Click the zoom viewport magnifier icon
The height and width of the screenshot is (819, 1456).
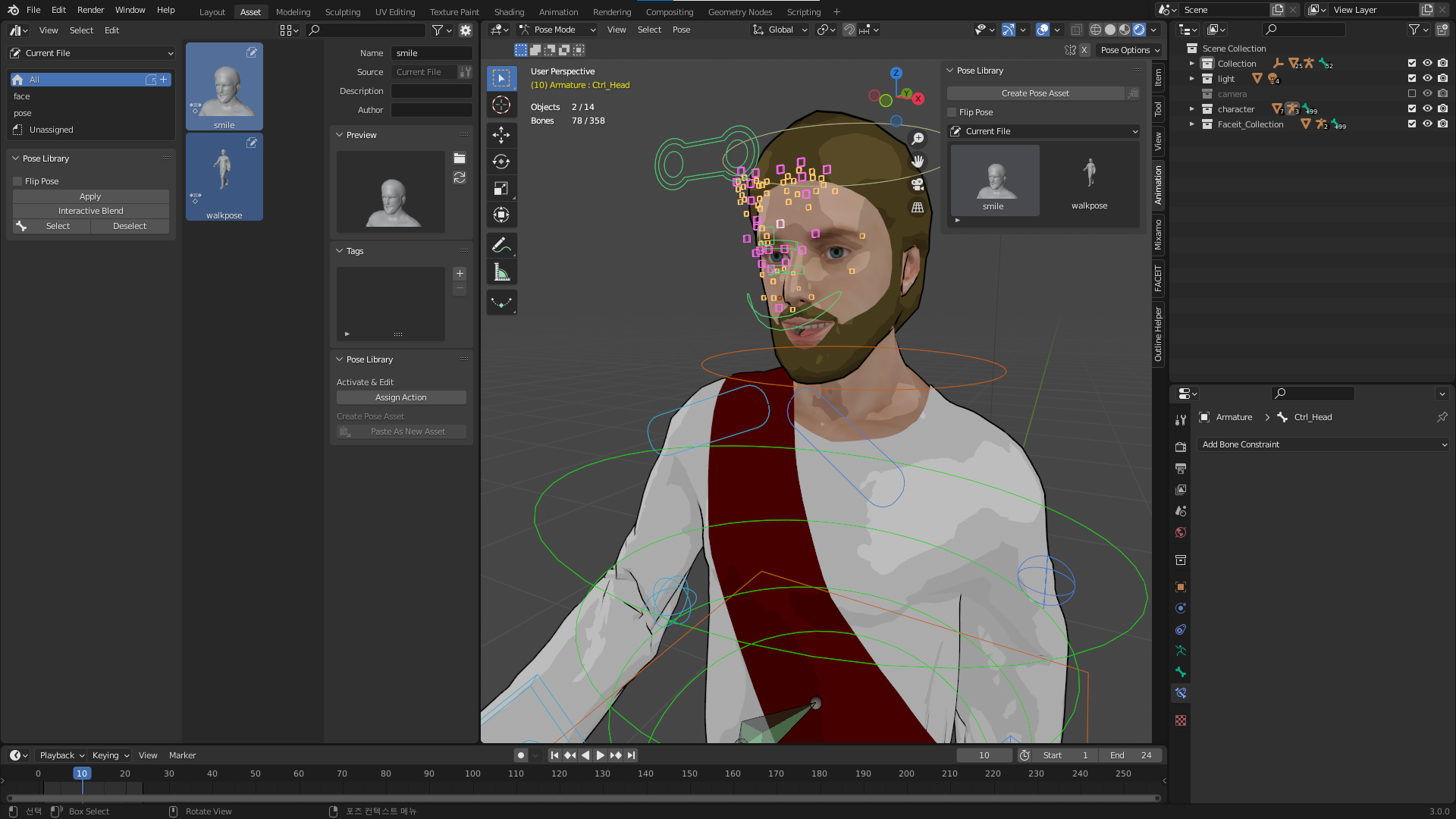(x=918, y=139)
